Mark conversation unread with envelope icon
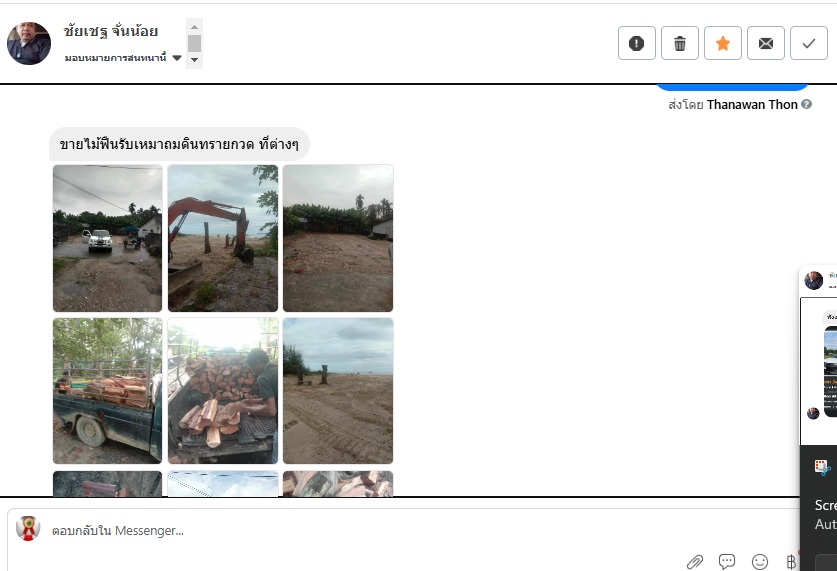This screenshot has height=571, width=837. [x=765, y=43]
